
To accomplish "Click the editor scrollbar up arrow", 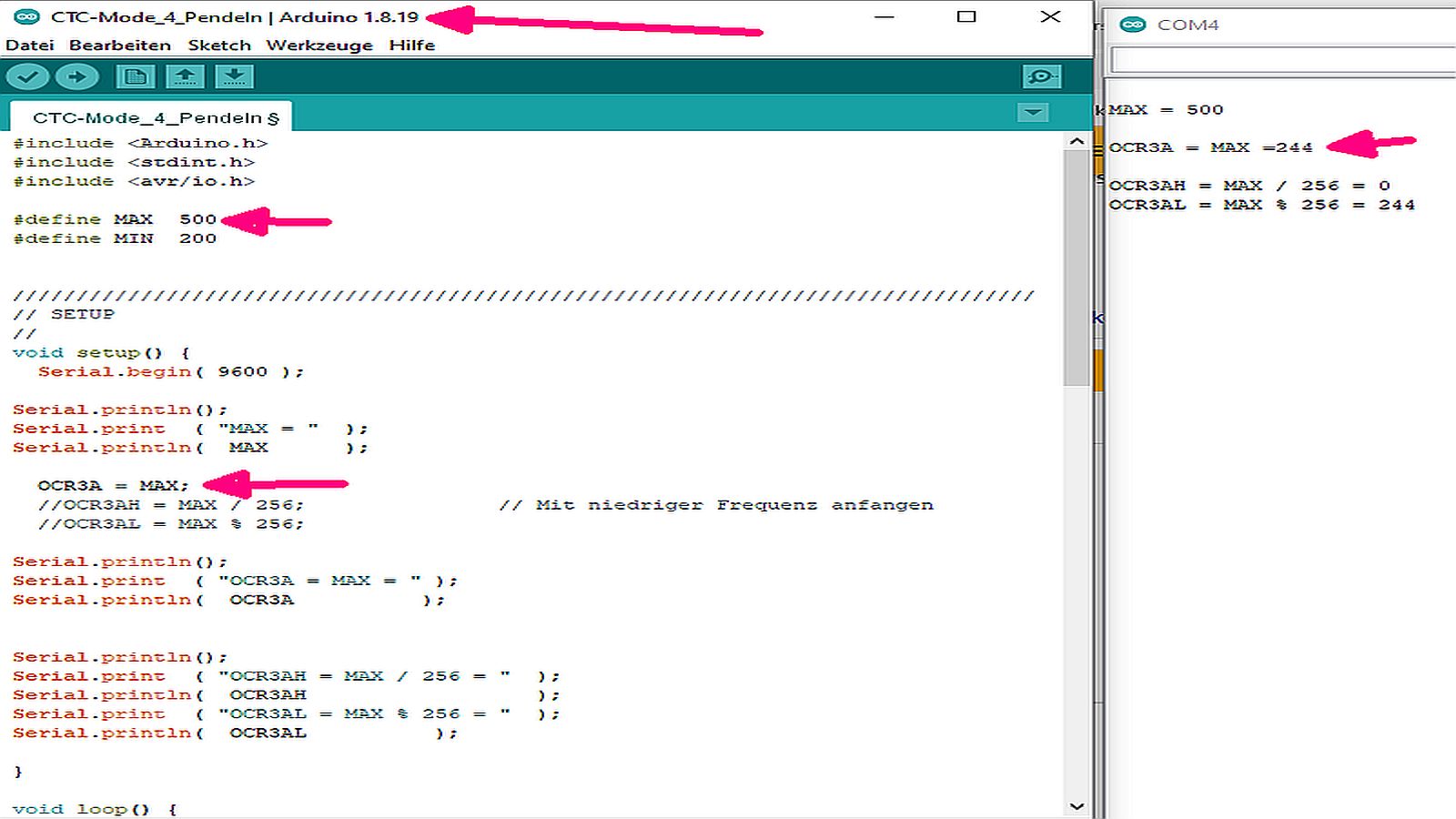I will [1077, 141].
